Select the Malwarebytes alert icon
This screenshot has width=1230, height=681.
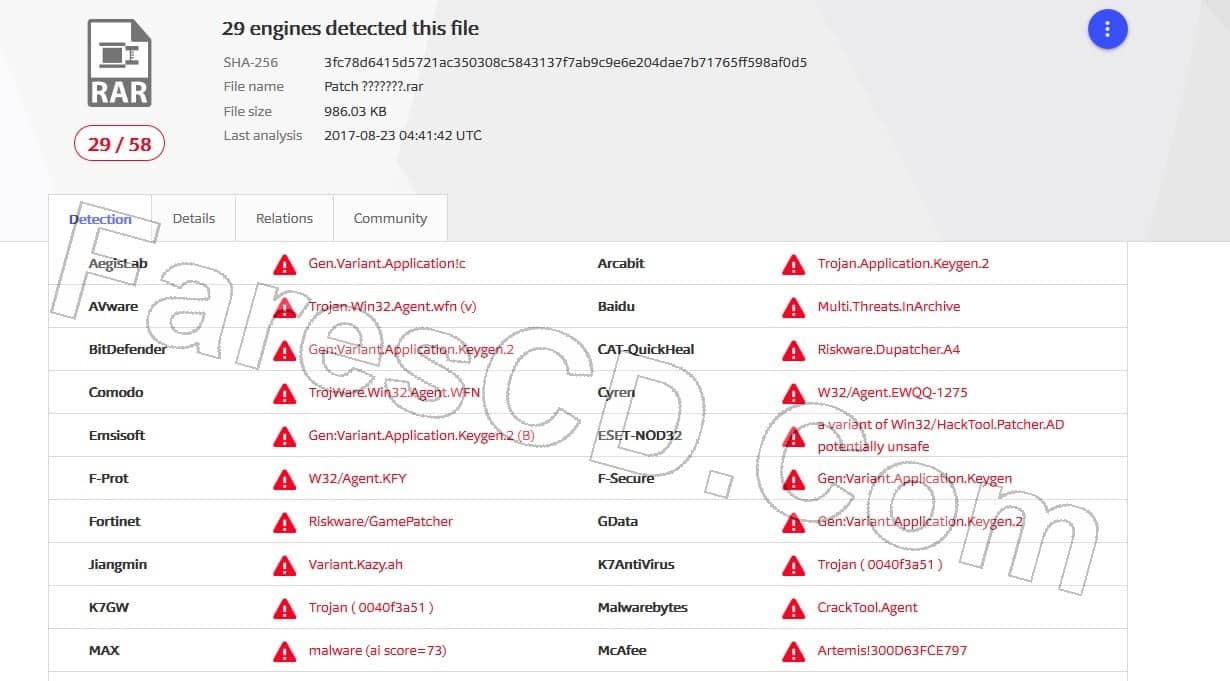(794, 608)
